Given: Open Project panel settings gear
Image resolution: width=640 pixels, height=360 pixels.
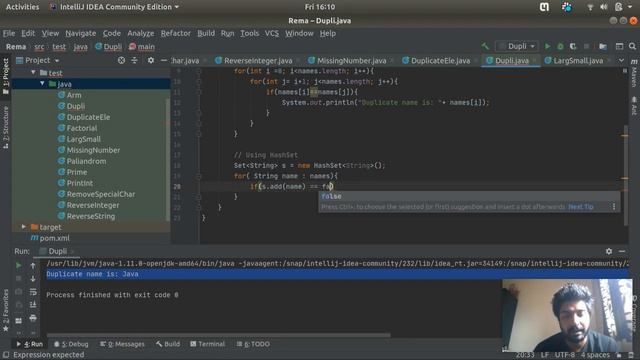Looking at the screenshot, I should pos(151,60).
